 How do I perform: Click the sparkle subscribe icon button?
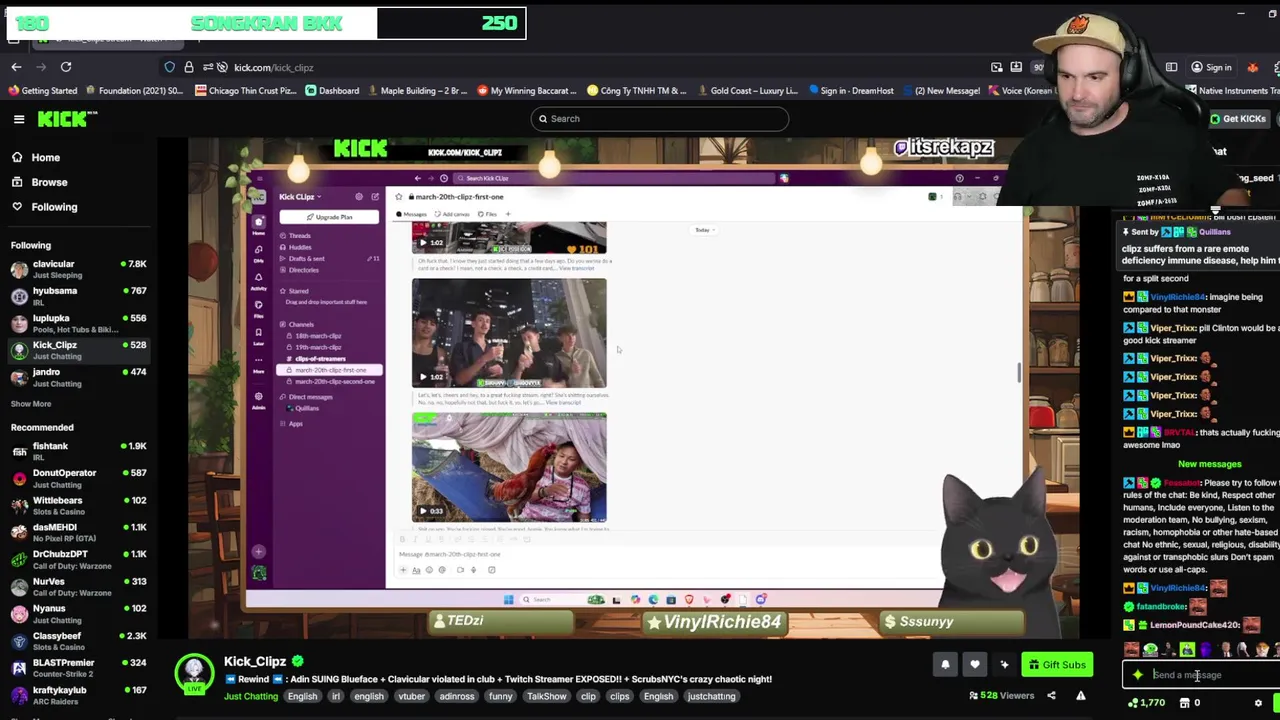[x=1005, y=665]
